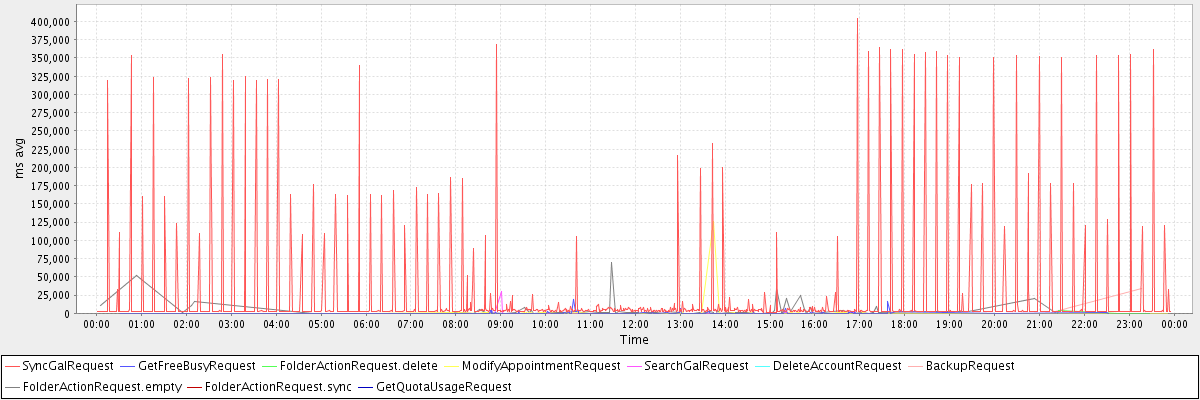Click the 06:00 time axis label
Viewport: 1200px width, 400px height.
tap(366, 324)
